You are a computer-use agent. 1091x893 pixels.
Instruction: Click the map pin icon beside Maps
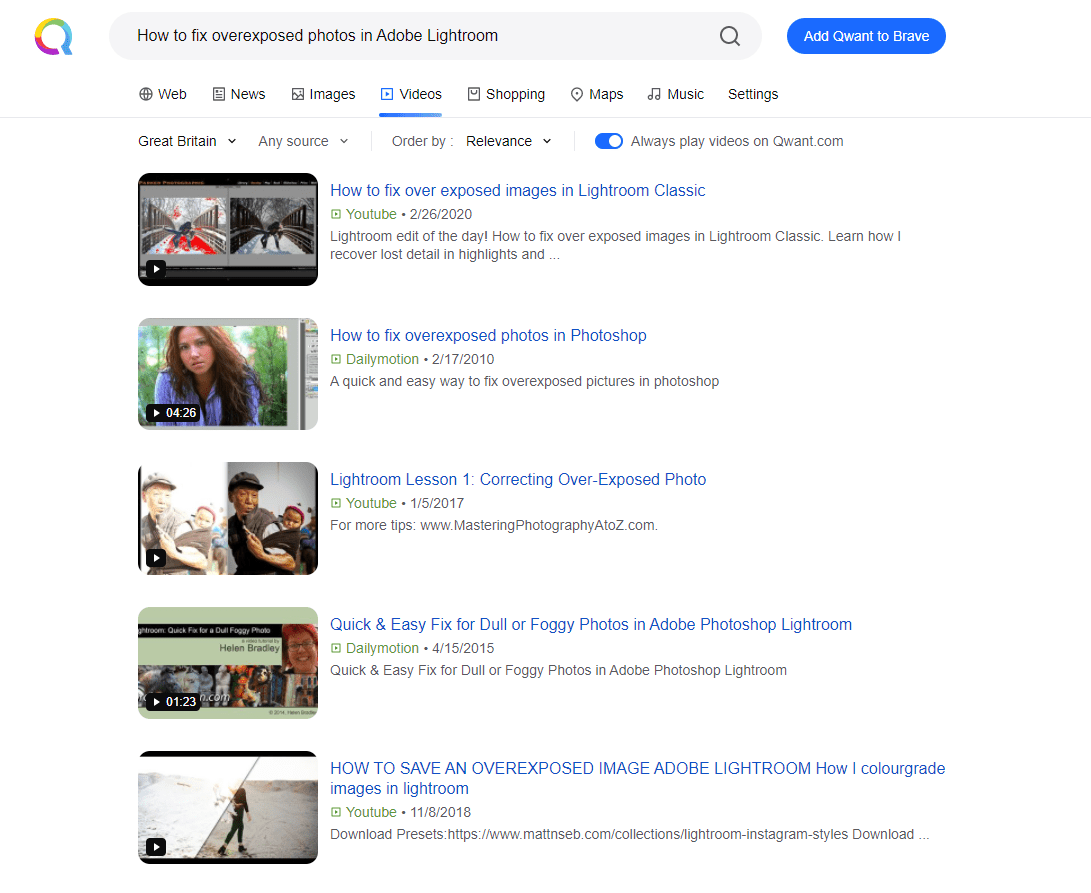pyautogui.click(x=577, y=94)
